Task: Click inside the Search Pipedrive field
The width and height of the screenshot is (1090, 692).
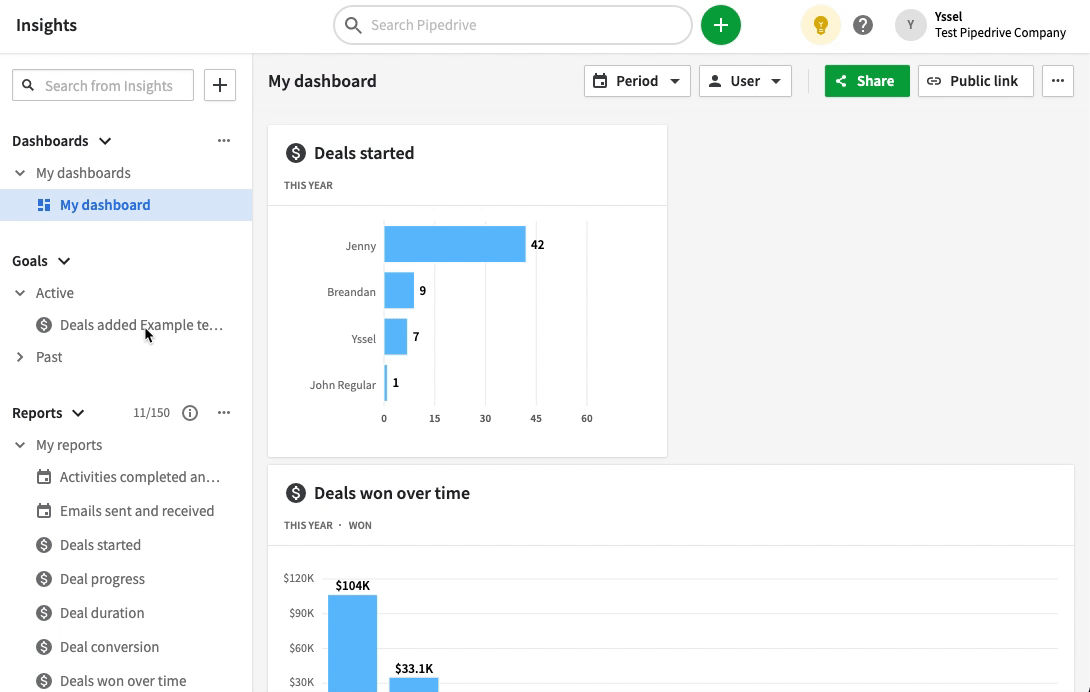Action: click(x=512, y=24)
